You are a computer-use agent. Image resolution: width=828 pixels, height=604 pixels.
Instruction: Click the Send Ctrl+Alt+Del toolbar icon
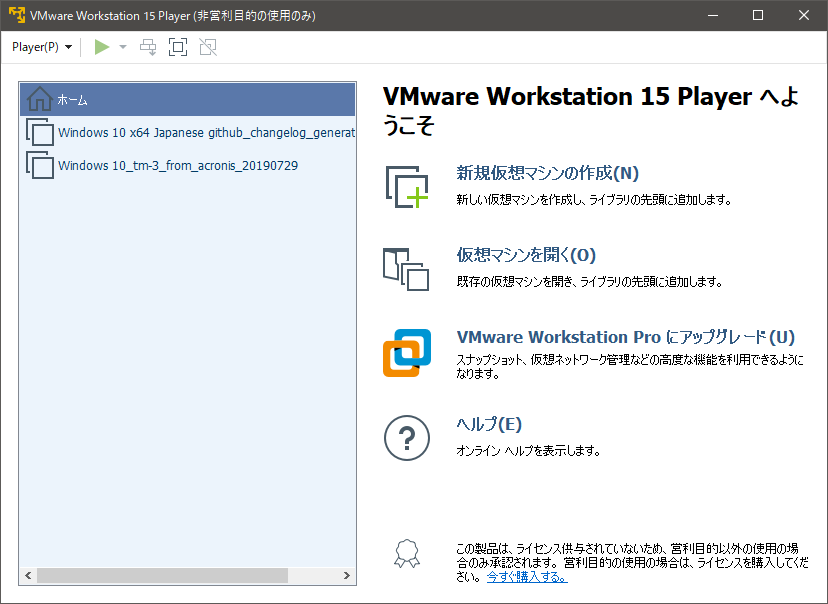148,47
